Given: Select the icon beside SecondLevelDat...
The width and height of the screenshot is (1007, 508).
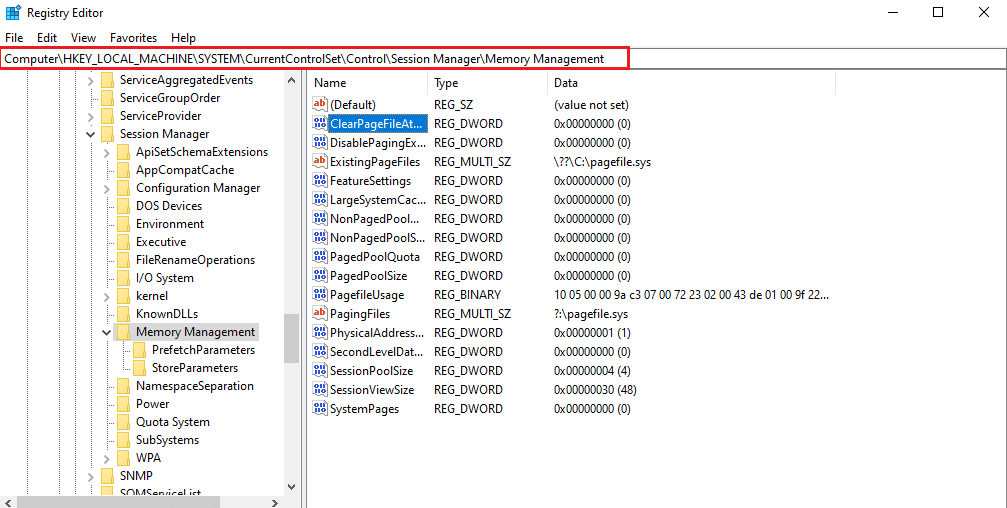Looking at the screenshot, I should point(319,351).
